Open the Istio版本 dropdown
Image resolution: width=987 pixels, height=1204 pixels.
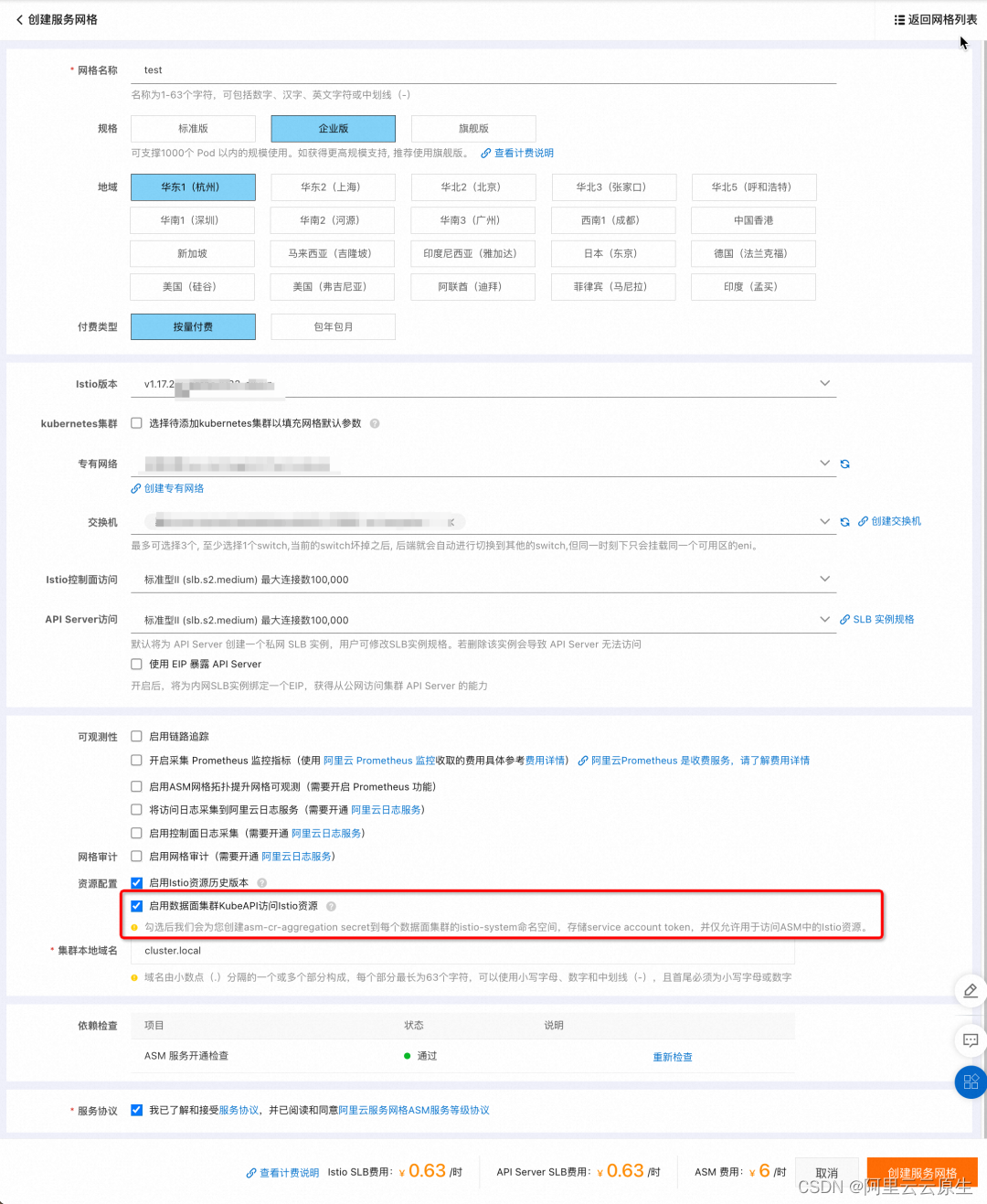824,383
